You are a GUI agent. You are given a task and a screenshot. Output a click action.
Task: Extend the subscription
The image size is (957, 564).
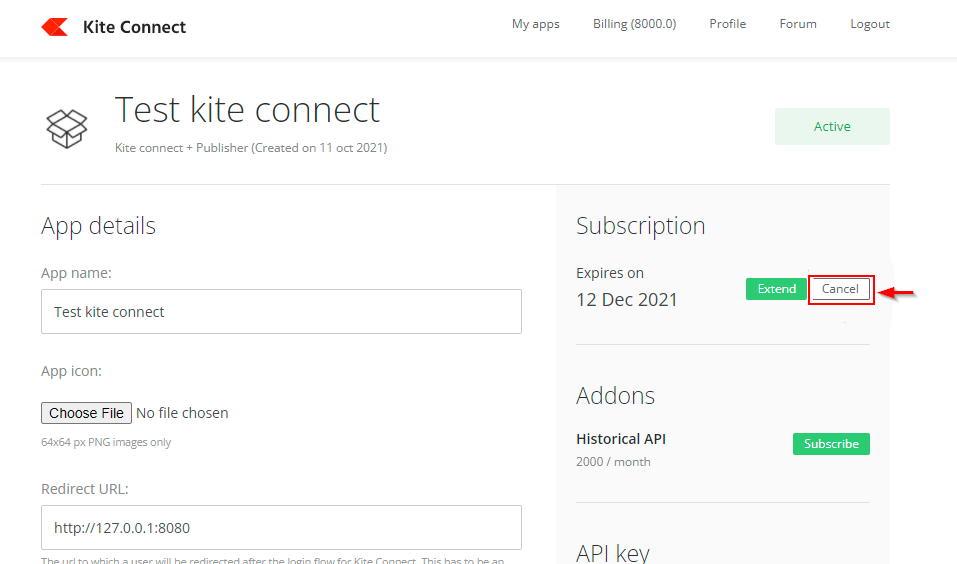776,289
